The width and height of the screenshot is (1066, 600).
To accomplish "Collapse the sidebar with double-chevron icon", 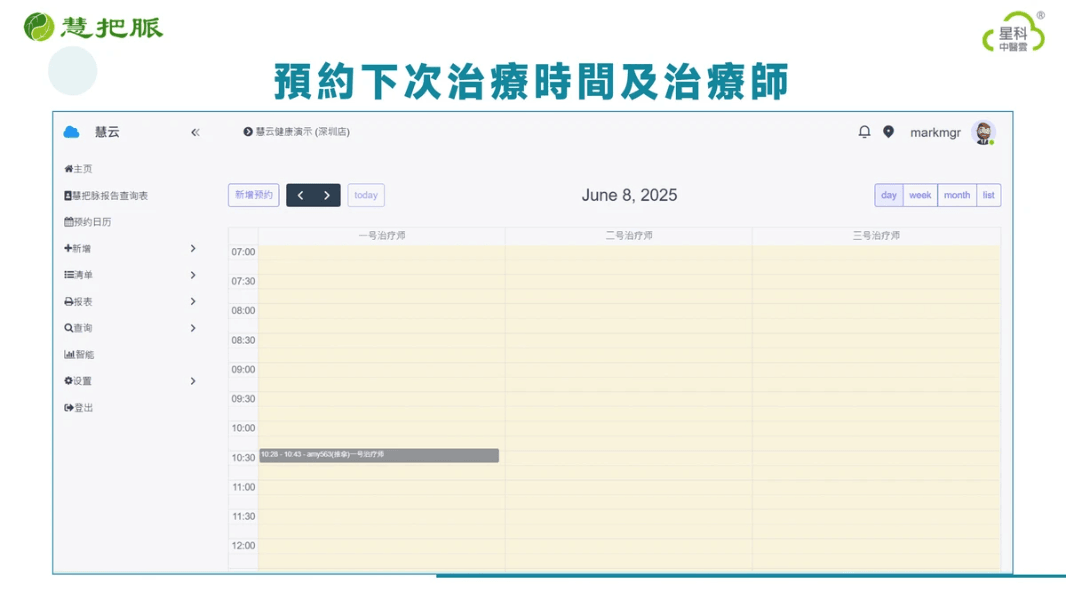I will coord(195,133).
